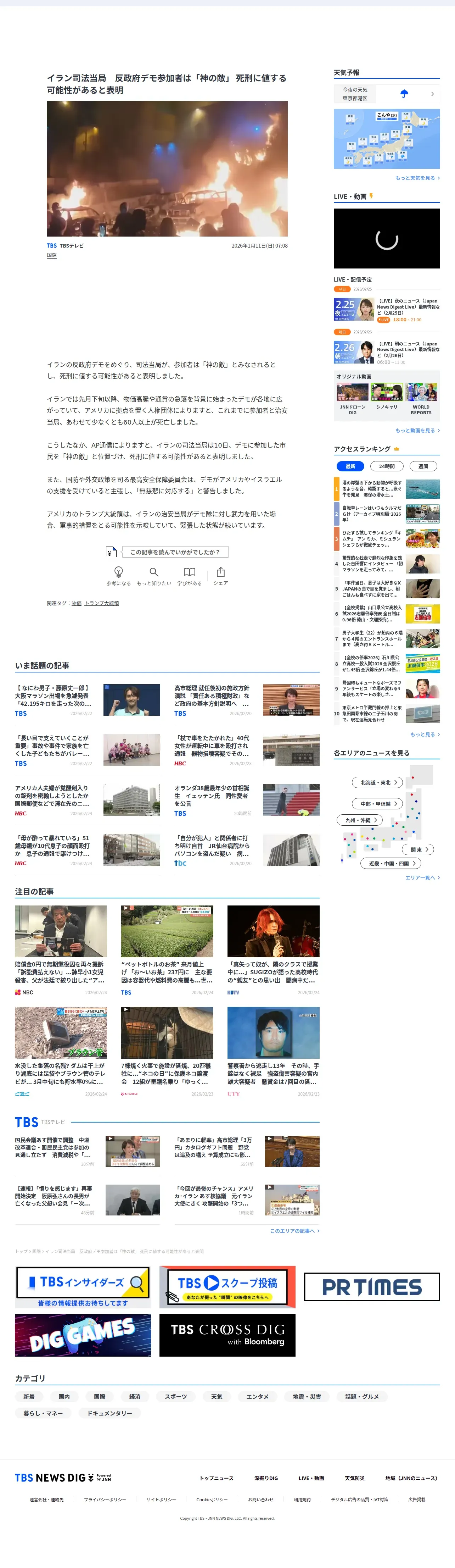
Task: Open 九州・沖縄 area news
Action: click(x=360, y=820)
